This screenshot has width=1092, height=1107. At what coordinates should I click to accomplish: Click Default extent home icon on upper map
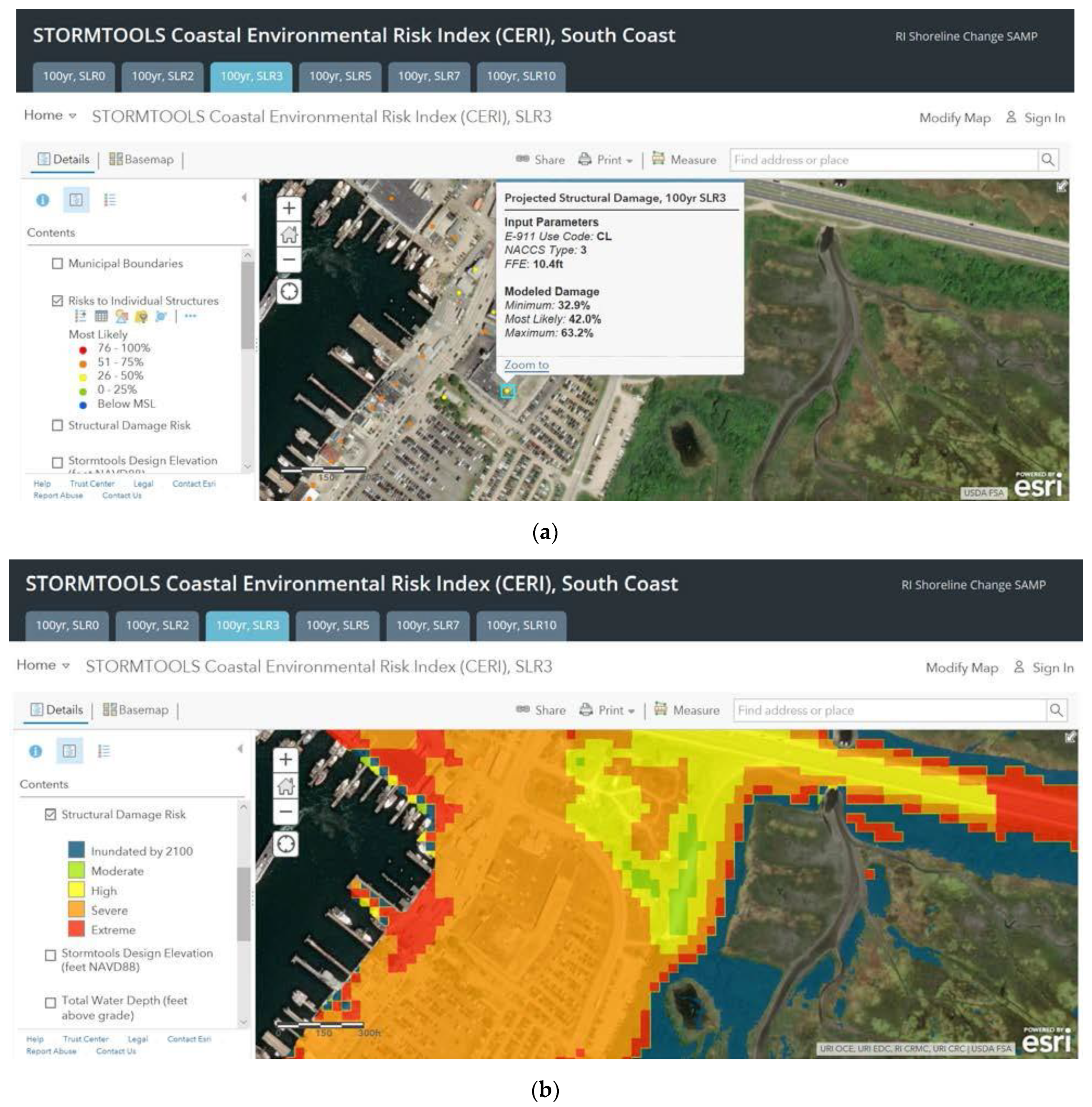289,234
